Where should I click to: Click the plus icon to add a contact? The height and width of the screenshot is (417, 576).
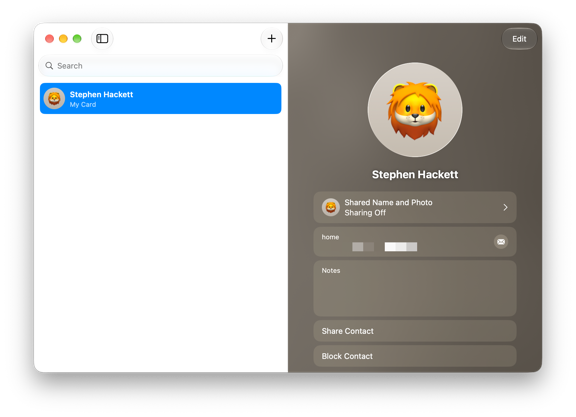[271, 39]
